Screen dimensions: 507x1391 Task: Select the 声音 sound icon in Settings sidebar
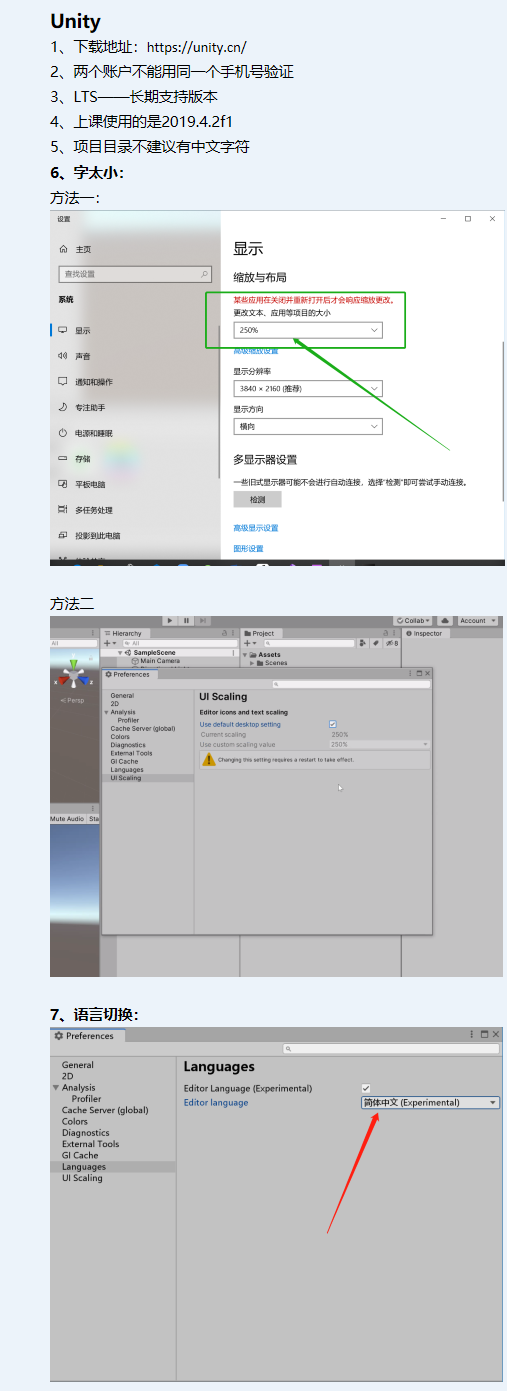click(63, 356)
